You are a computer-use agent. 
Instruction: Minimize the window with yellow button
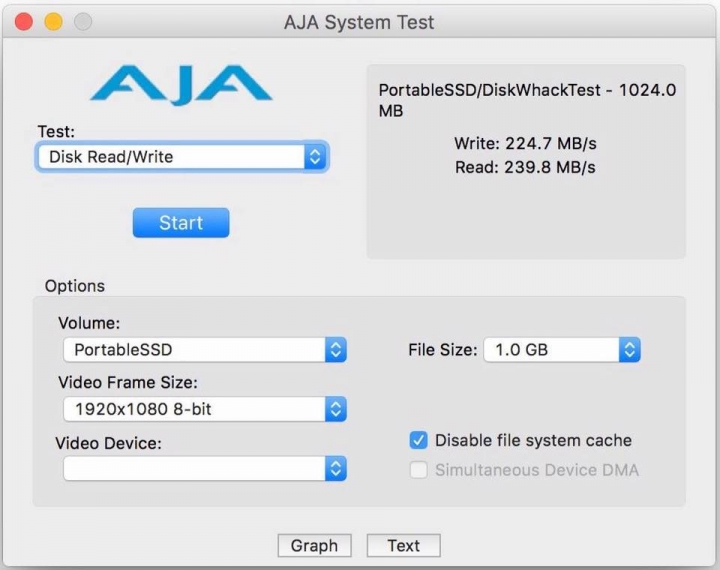pyautogui.click(x=53, y=22)
